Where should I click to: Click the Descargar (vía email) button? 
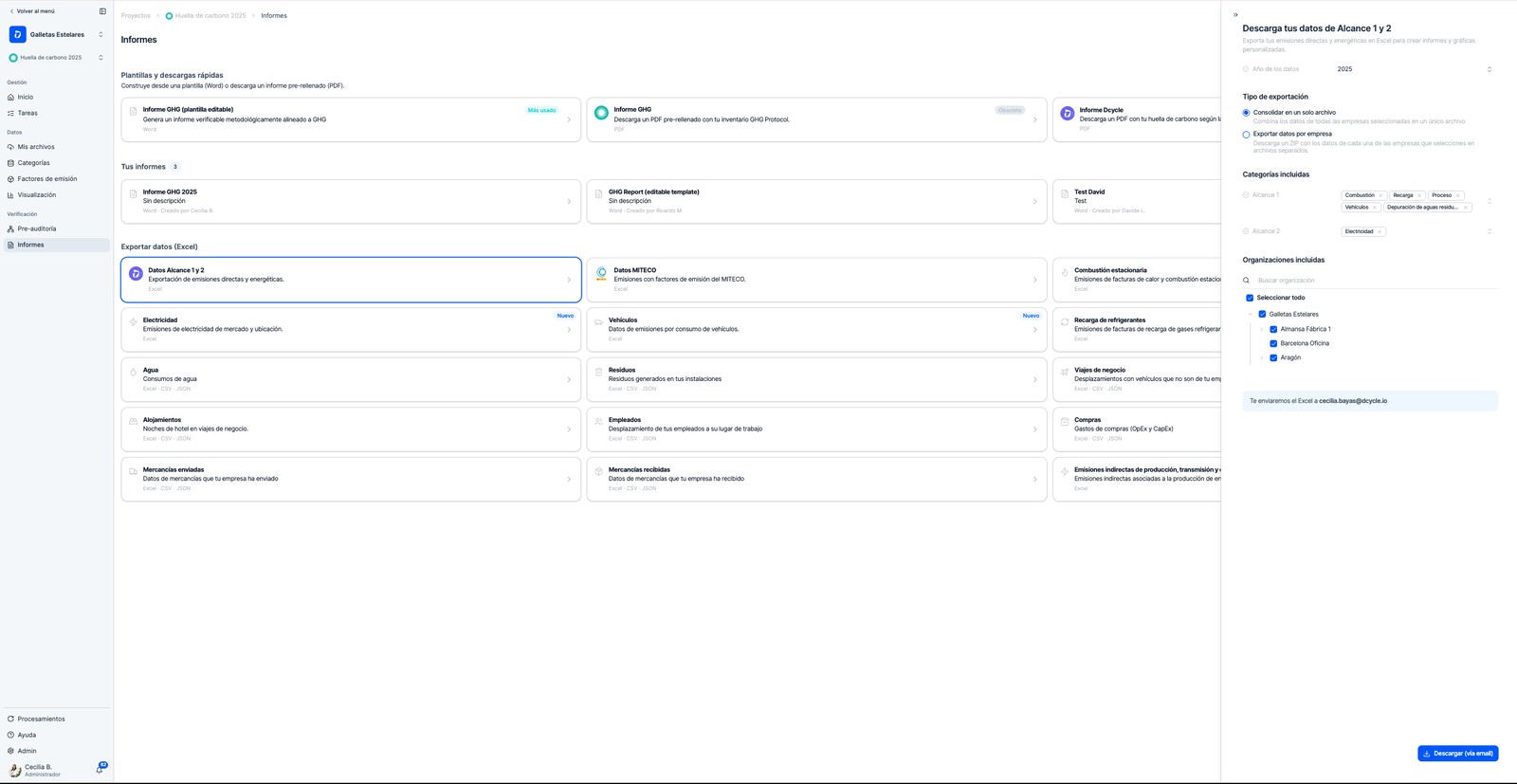pyautogui.click(x=1457, y=754)
